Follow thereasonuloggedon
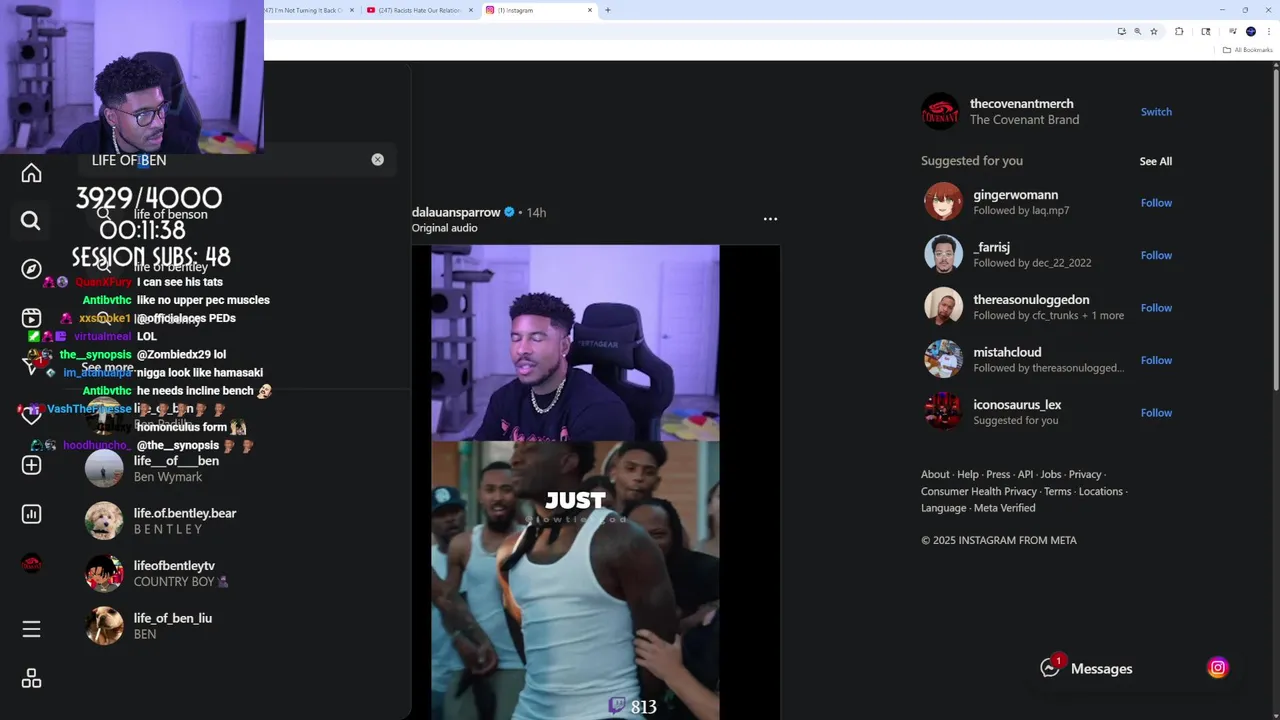 coord(1156,308)
